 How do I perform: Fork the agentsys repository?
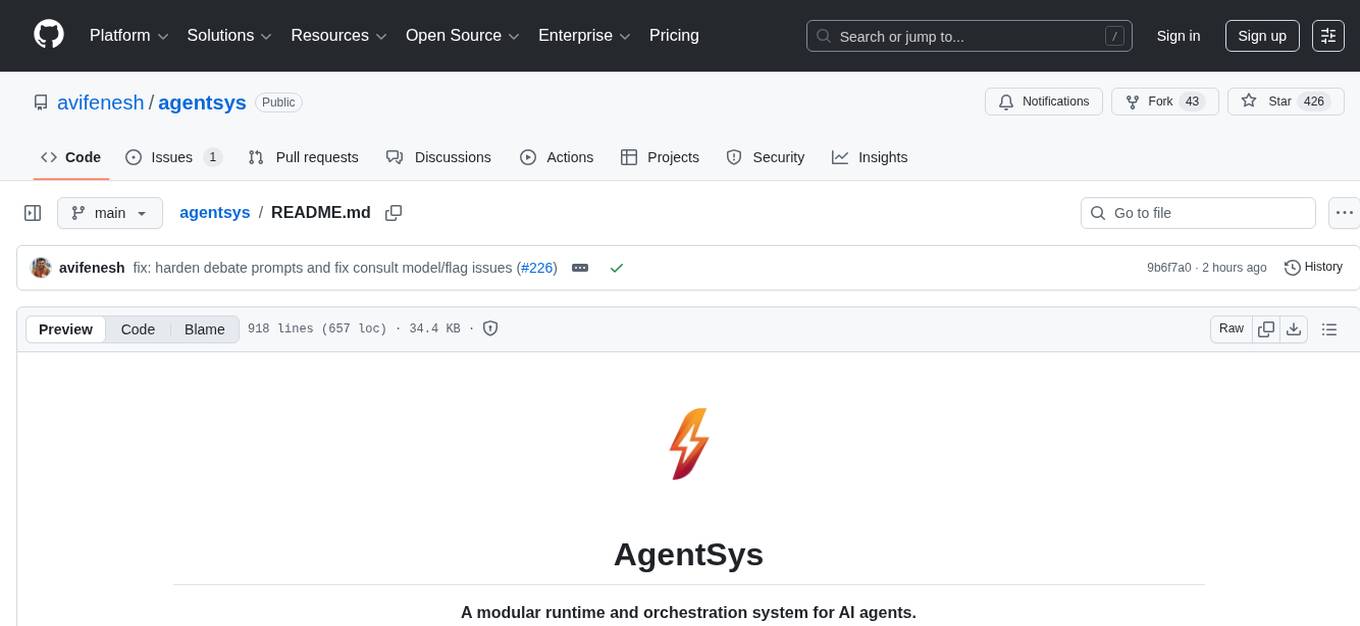point(1162,101)
